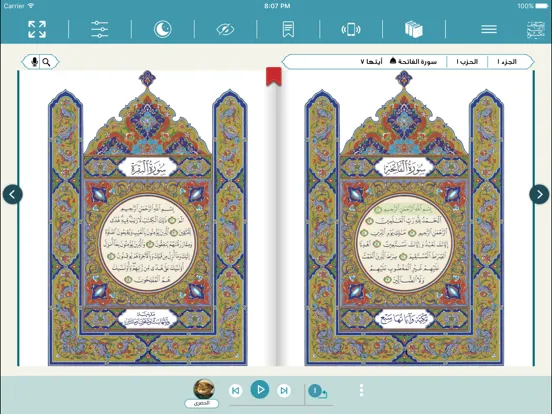The width and height of the screenshot is (552, 414).
Task: Open more options with the three dots
Action: 361,390
